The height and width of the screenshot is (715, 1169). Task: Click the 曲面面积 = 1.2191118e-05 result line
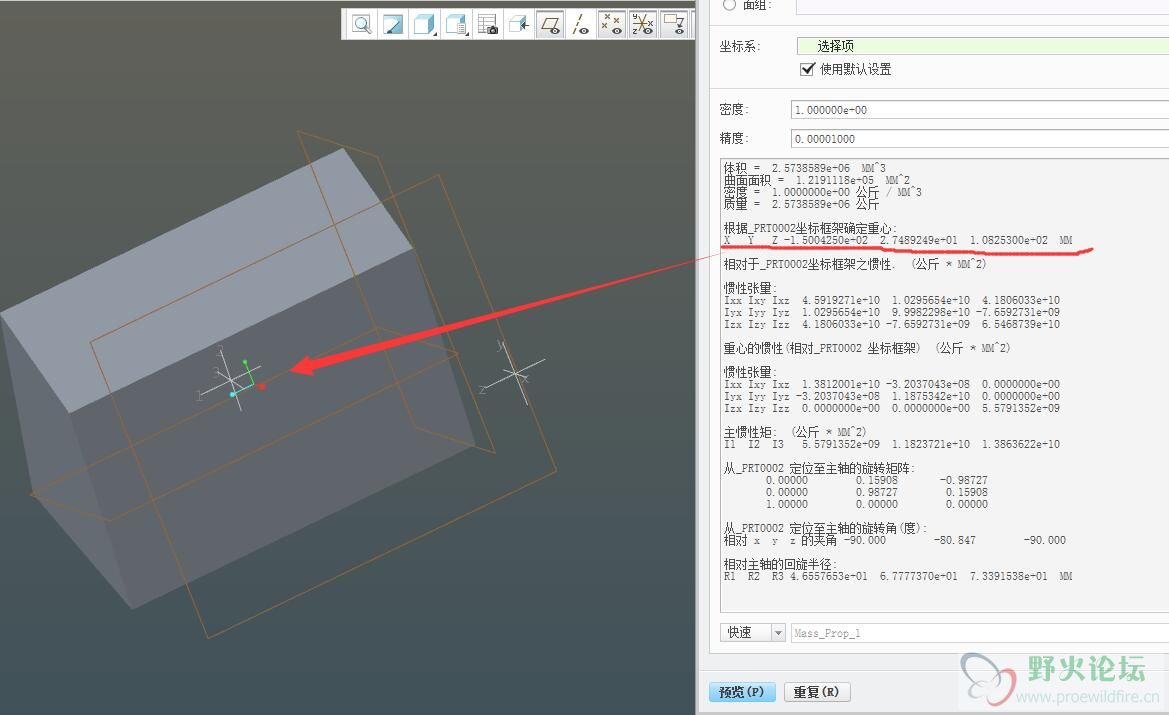[817, 180]
